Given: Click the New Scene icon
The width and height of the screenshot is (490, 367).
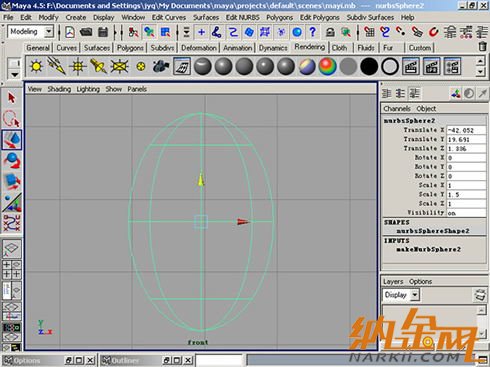Looking at the screenshot, I should pyautogui.click(x=70, y=32).
